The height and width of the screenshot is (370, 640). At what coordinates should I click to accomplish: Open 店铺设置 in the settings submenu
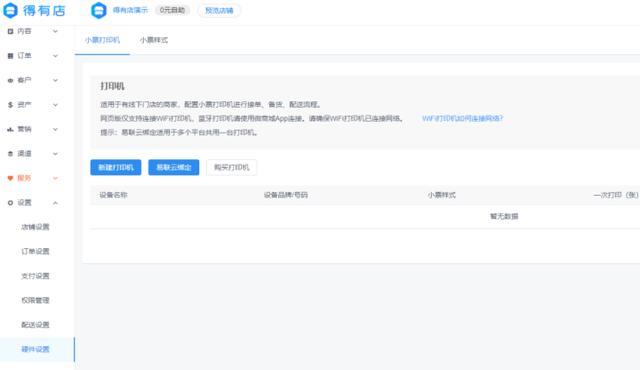(35, 227)
